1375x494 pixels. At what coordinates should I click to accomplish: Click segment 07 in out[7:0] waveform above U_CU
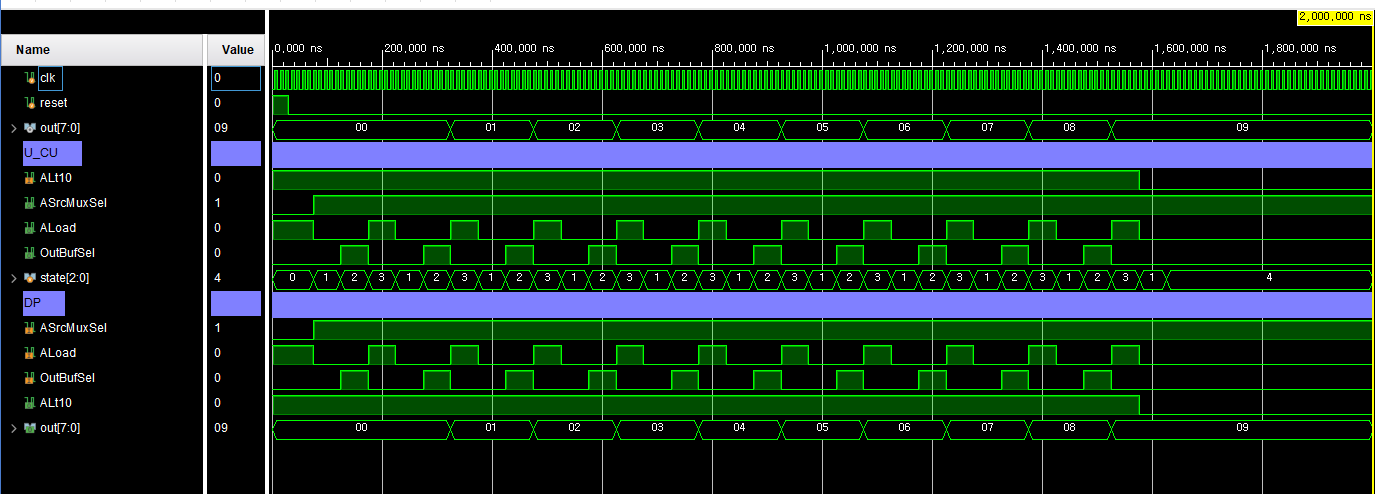tap(987, 128)
